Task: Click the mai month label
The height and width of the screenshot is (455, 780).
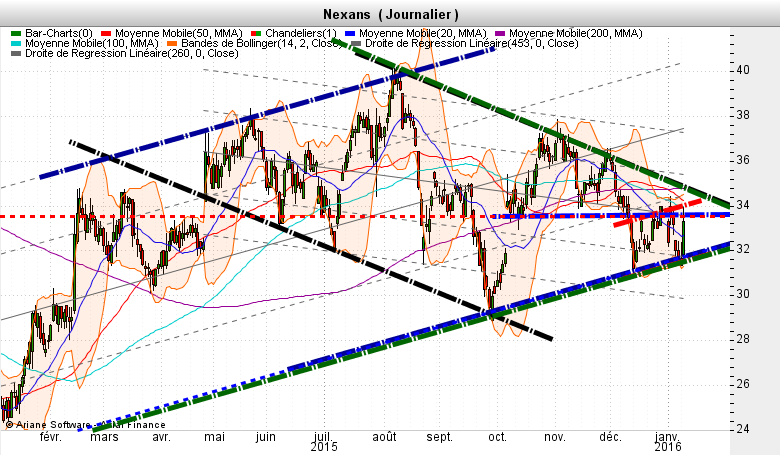Action: (x=214, y=437)
